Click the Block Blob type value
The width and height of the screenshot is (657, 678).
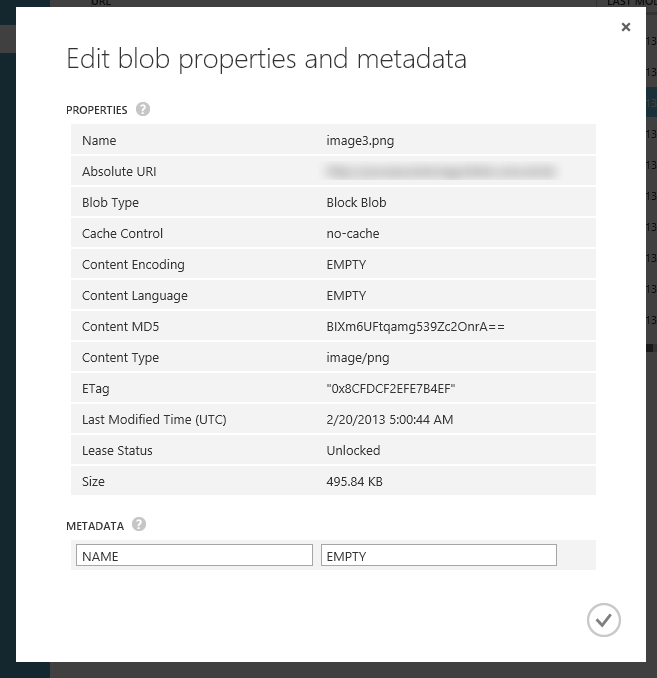(356, 203)
